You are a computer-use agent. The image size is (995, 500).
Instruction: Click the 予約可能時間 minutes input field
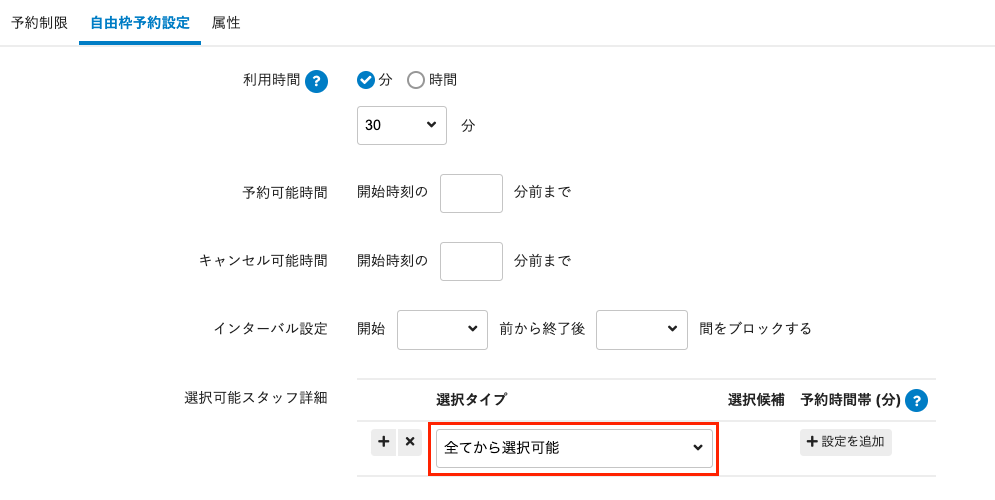(x=471, y=193)
